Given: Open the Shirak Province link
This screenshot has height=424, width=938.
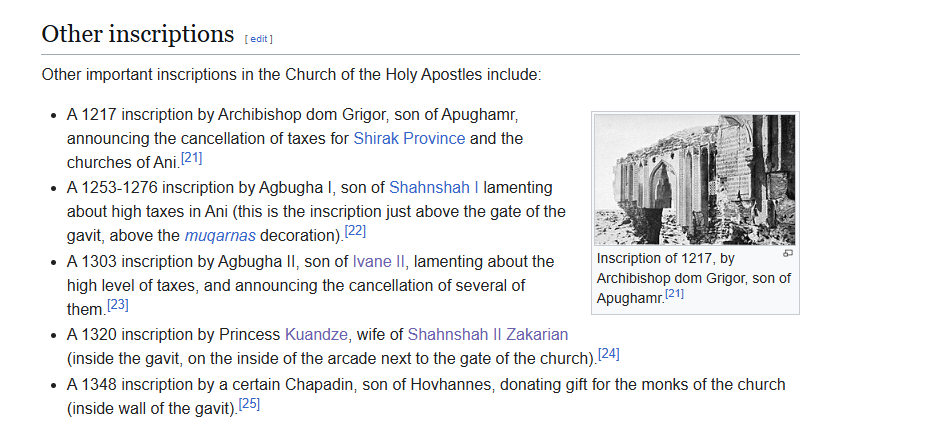Looking at the screenshot, I should point(409,138).
